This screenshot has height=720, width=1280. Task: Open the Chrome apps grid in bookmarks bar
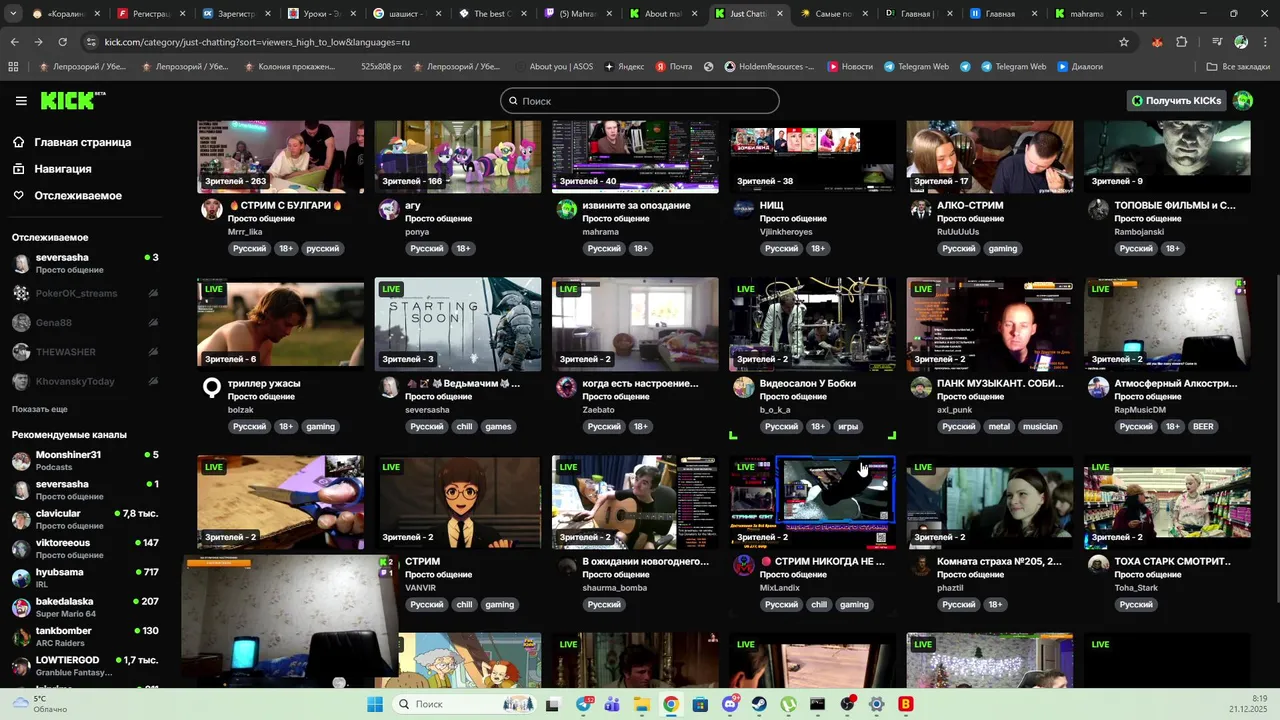point(13,67)
